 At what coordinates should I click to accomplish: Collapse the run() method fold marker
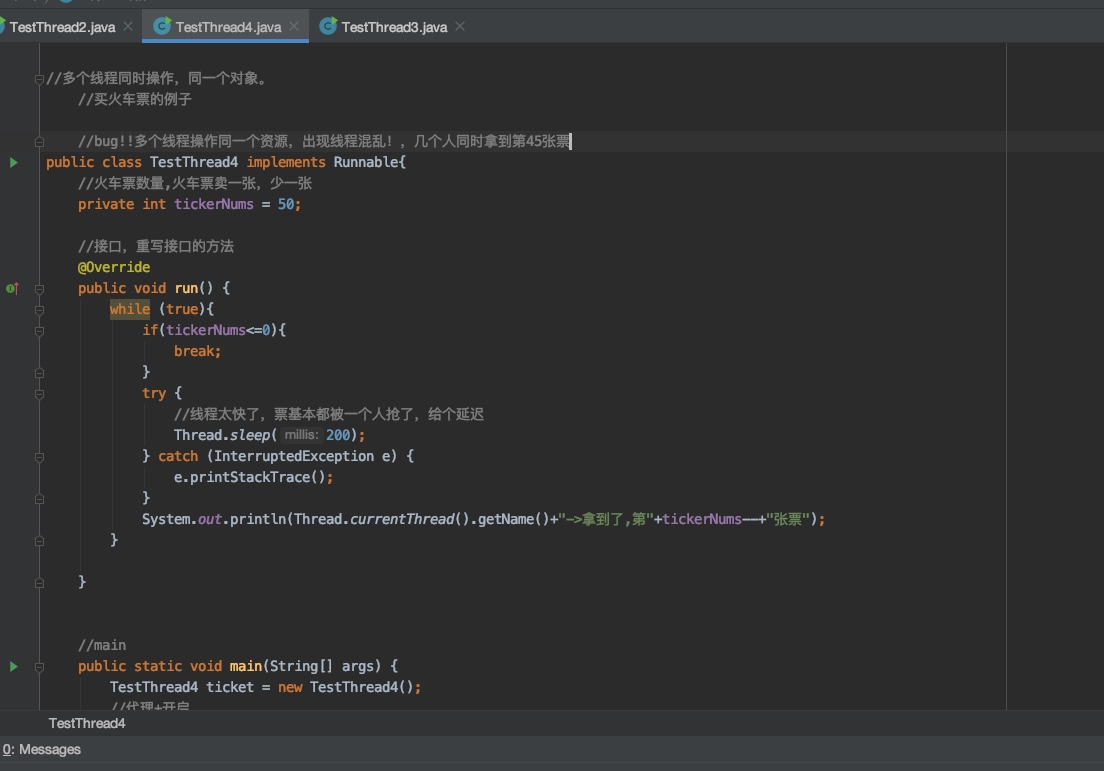tap(39, 288)
